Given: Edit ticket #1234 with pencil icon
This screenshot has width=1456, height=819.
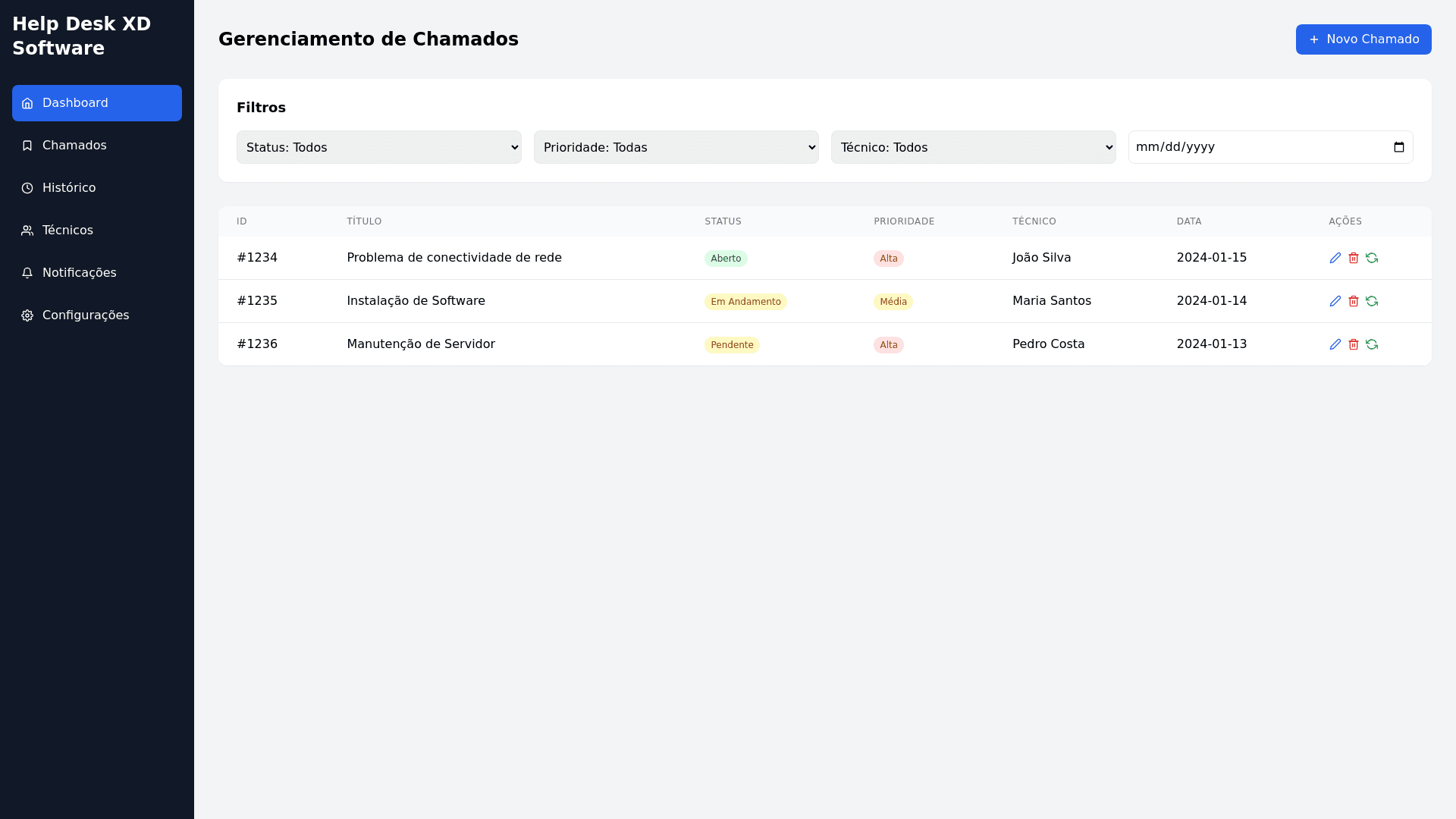Looking at the screenshot, I should click(x=1335, y=258).
